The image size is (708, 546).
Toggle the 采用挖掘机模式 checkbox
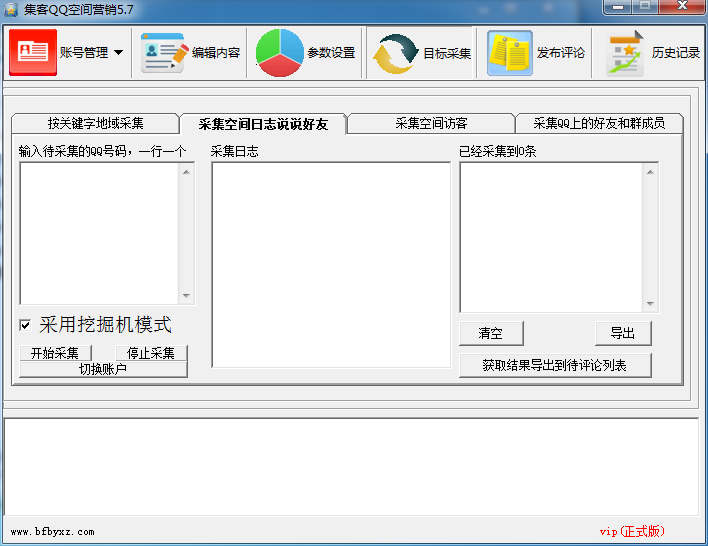tap(25, 325)
